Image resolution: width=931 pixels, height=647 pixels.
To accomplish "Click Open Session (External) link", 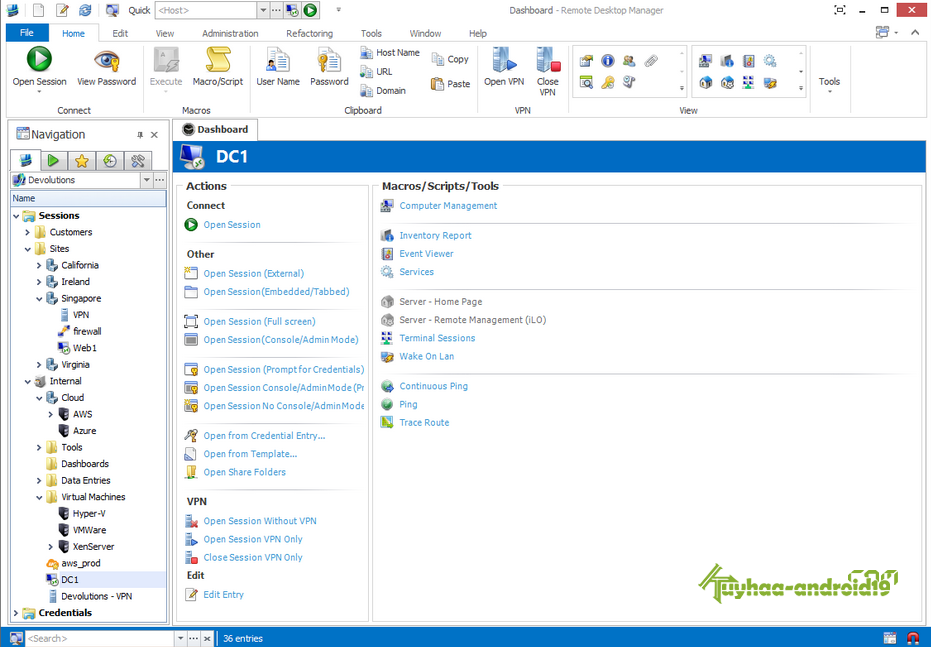I will [x=254, y=274].
